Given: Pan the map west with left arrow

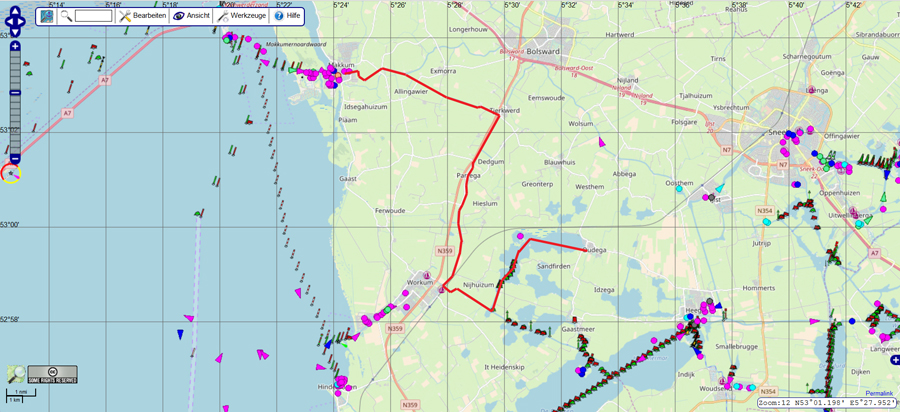Looking at the screenshot, I should (5, 20).
